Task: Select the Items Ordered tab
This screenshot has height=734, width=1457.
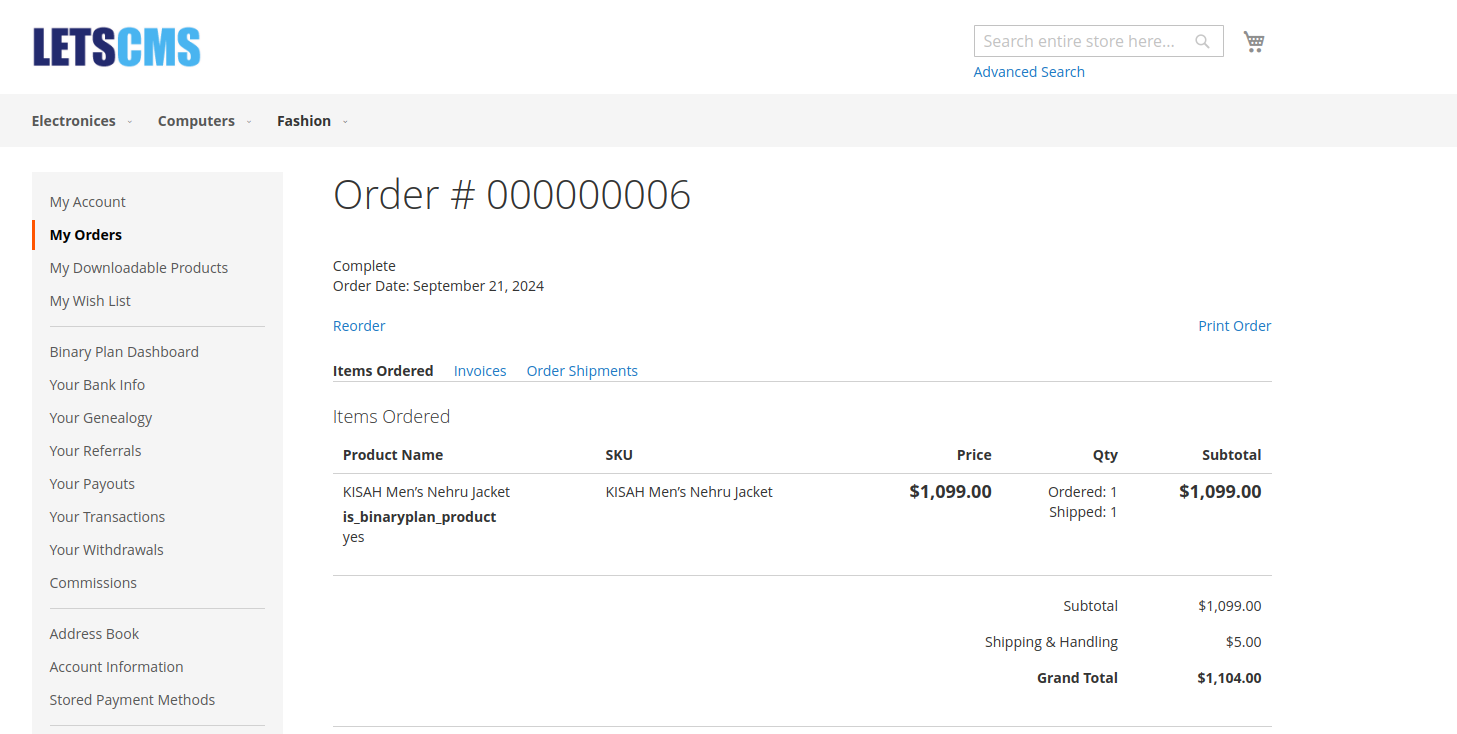Action: [383, 370]
